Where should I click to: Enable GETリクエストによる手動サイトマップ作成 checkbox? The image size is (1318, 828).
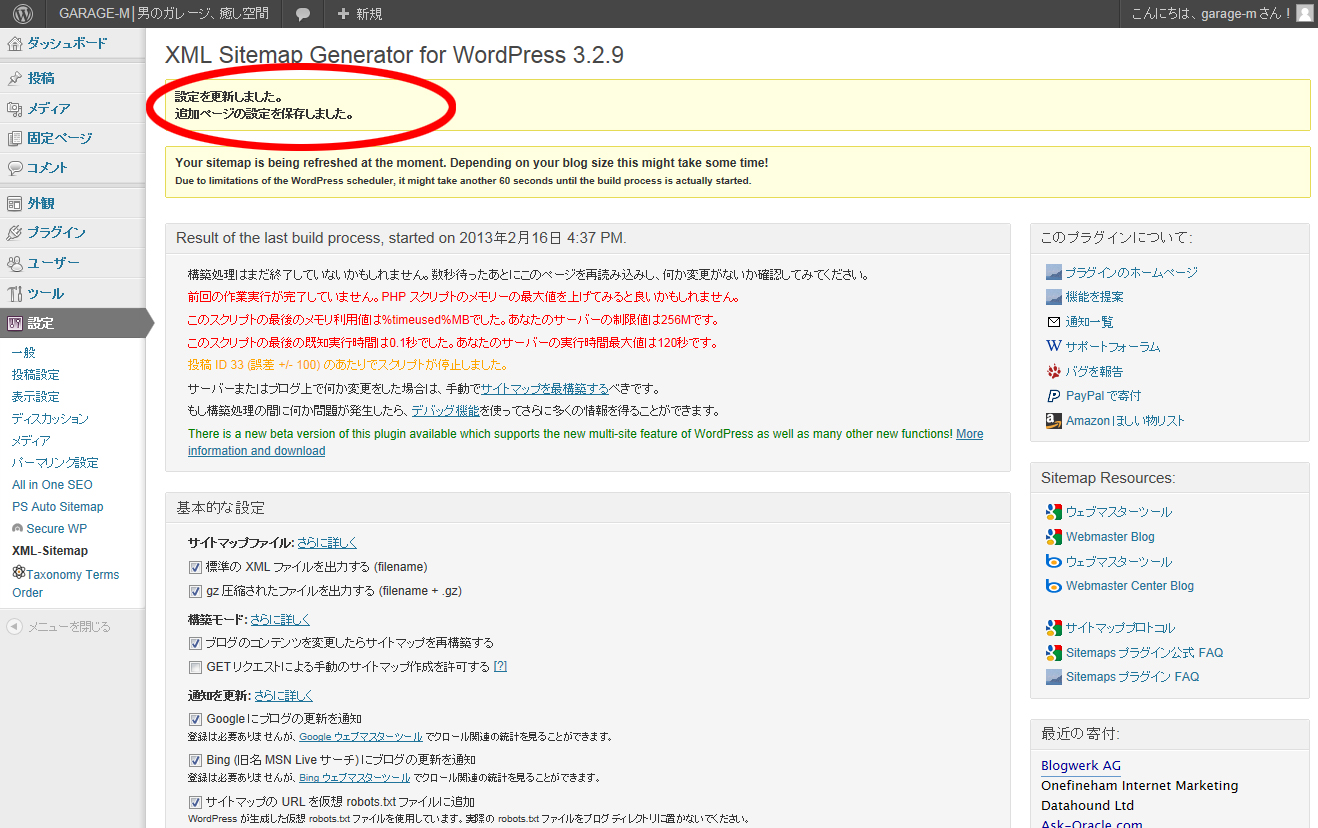click(195, 667)
